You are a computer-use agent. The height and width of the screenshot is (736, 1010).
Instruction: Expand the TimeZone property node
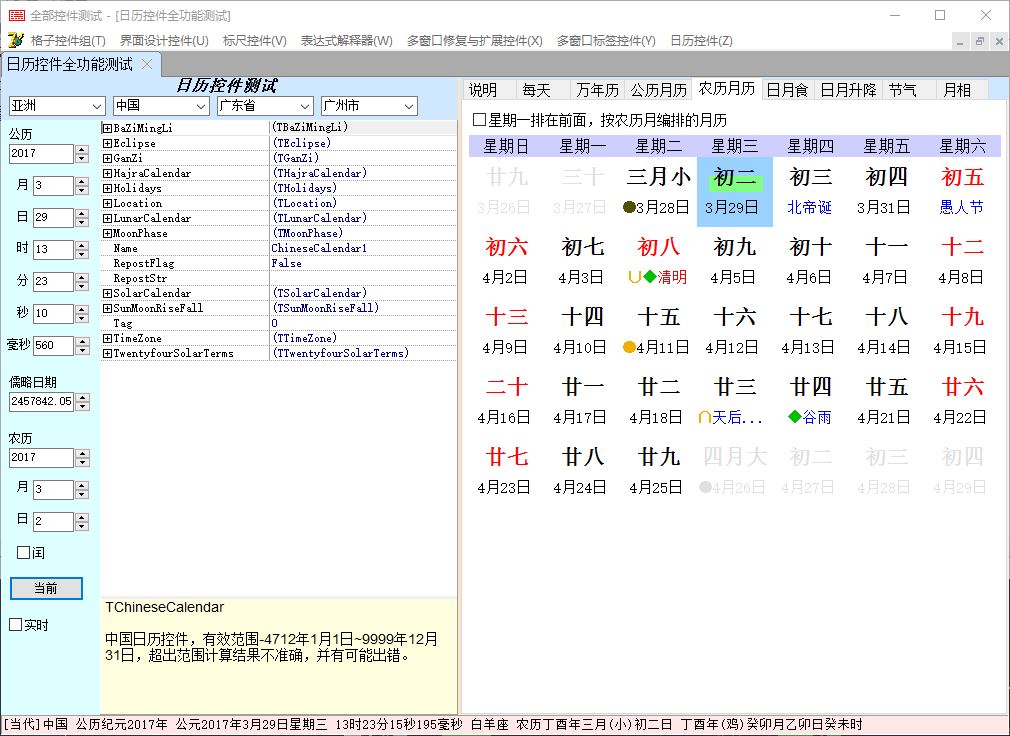pos(108,338)
